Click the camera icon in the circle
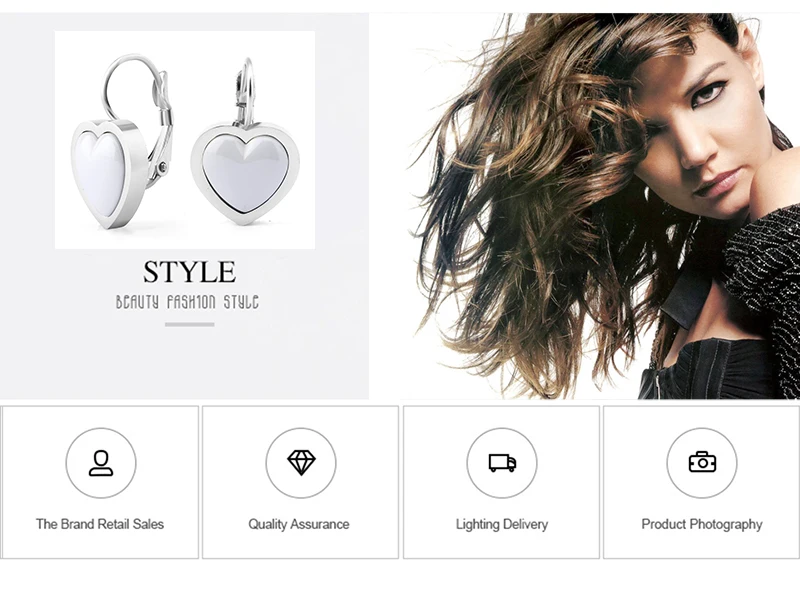 [x=702, y=462]
